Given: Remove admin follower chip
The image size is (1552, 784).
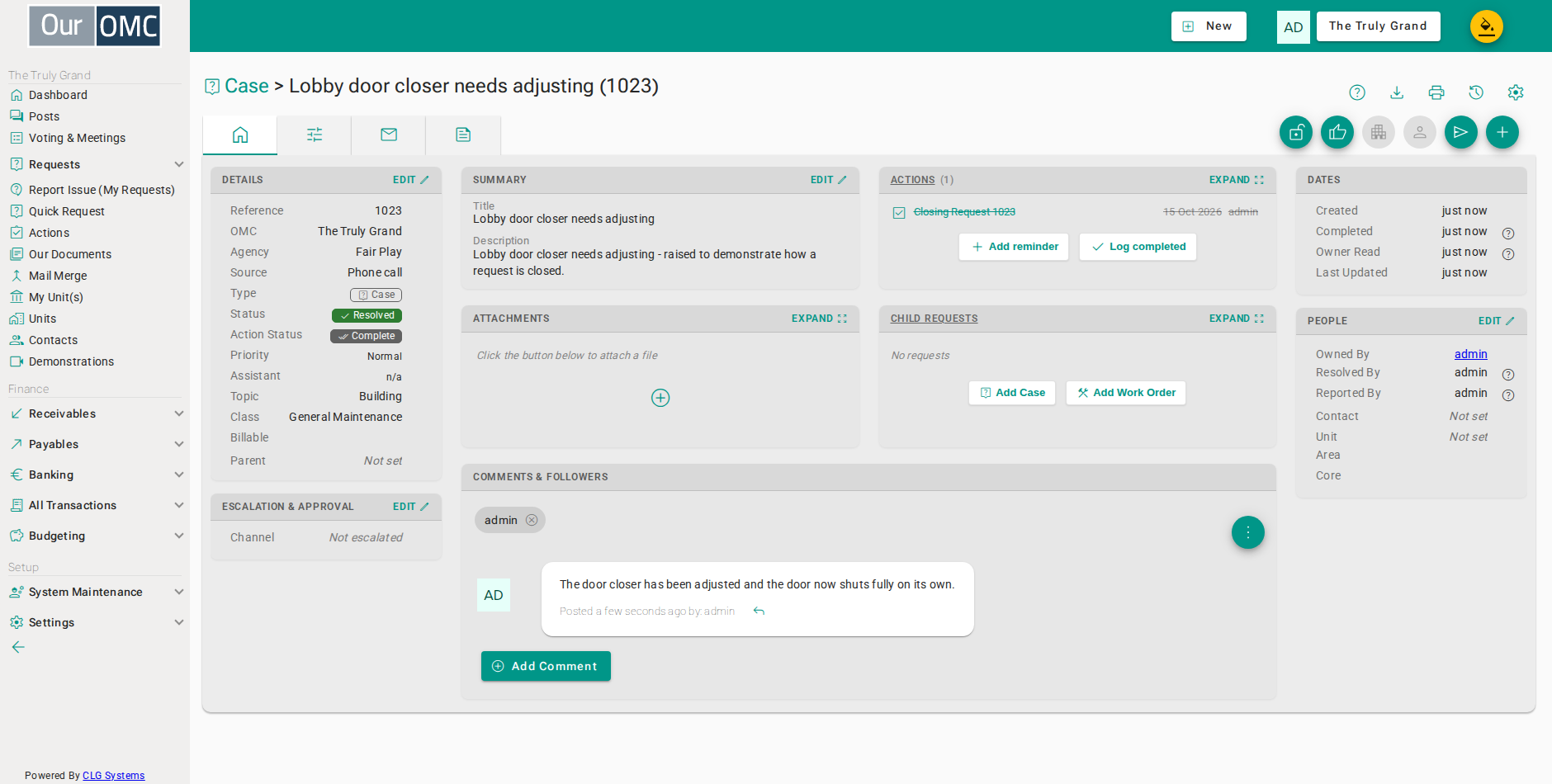Looking at the screenshot, I should (532, 520).
